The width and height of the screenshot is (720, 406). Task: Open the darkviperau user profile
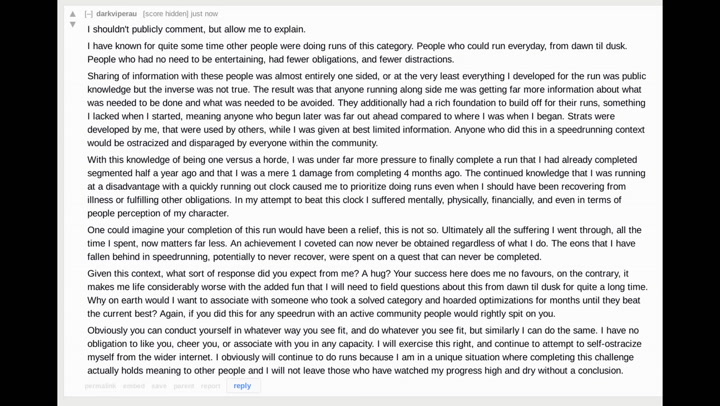click(116, 14)
